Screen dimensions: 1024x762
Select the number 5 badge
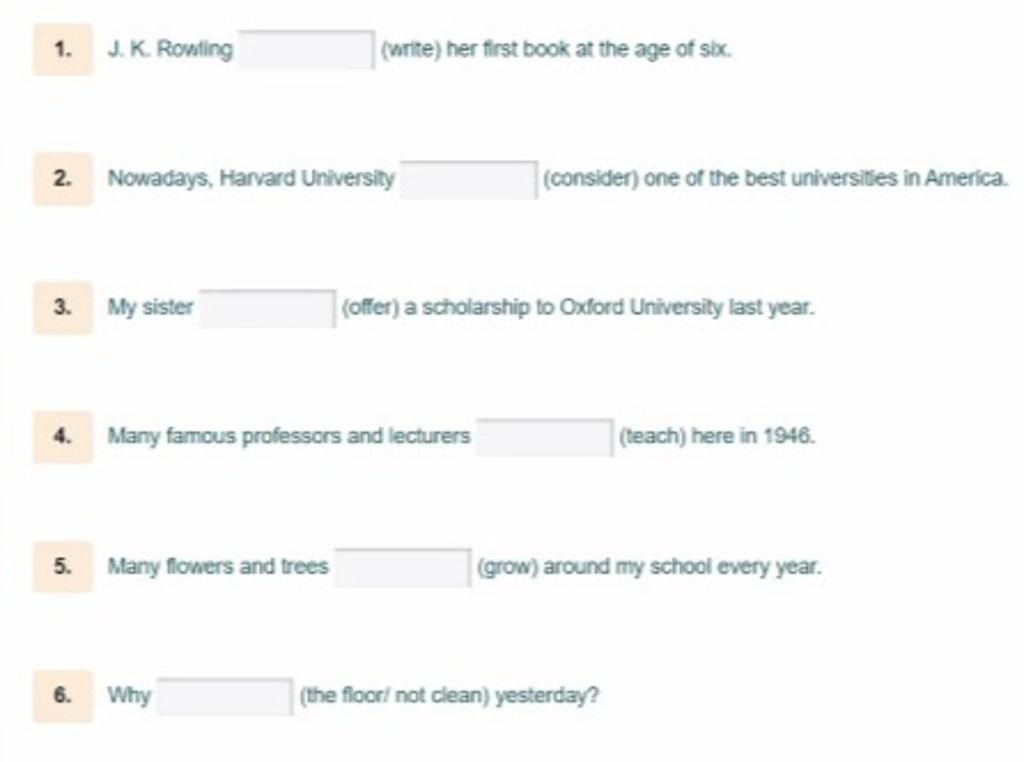click(63, 567)
